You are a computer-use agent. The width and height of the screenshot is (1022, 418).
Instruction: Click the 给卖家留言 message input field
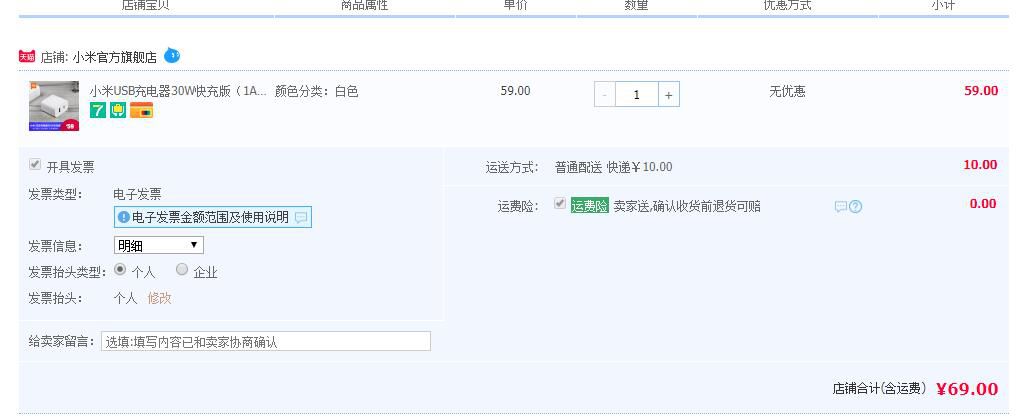[266, 341]
